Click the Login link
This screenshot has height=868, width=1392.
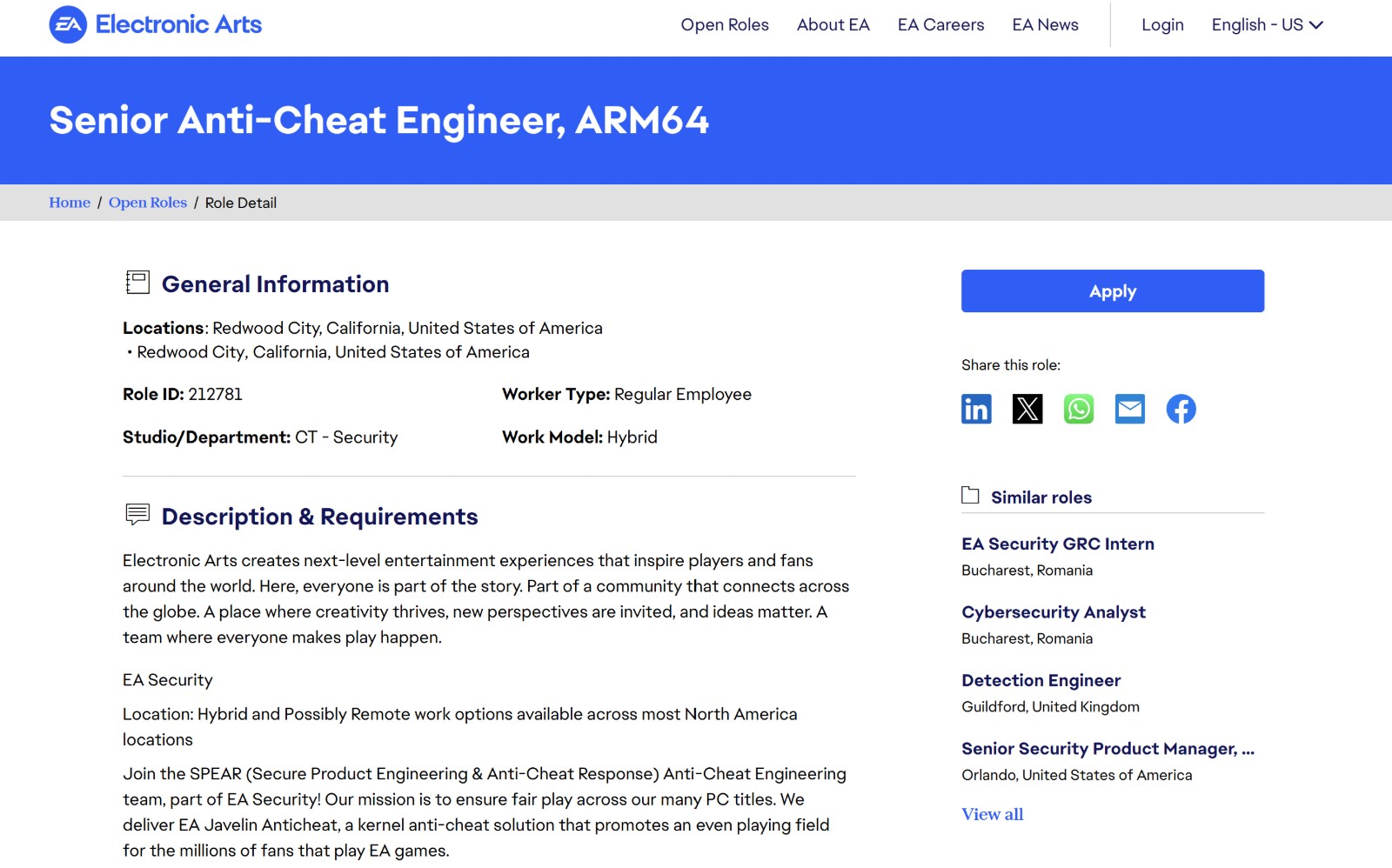[1162, 24]
